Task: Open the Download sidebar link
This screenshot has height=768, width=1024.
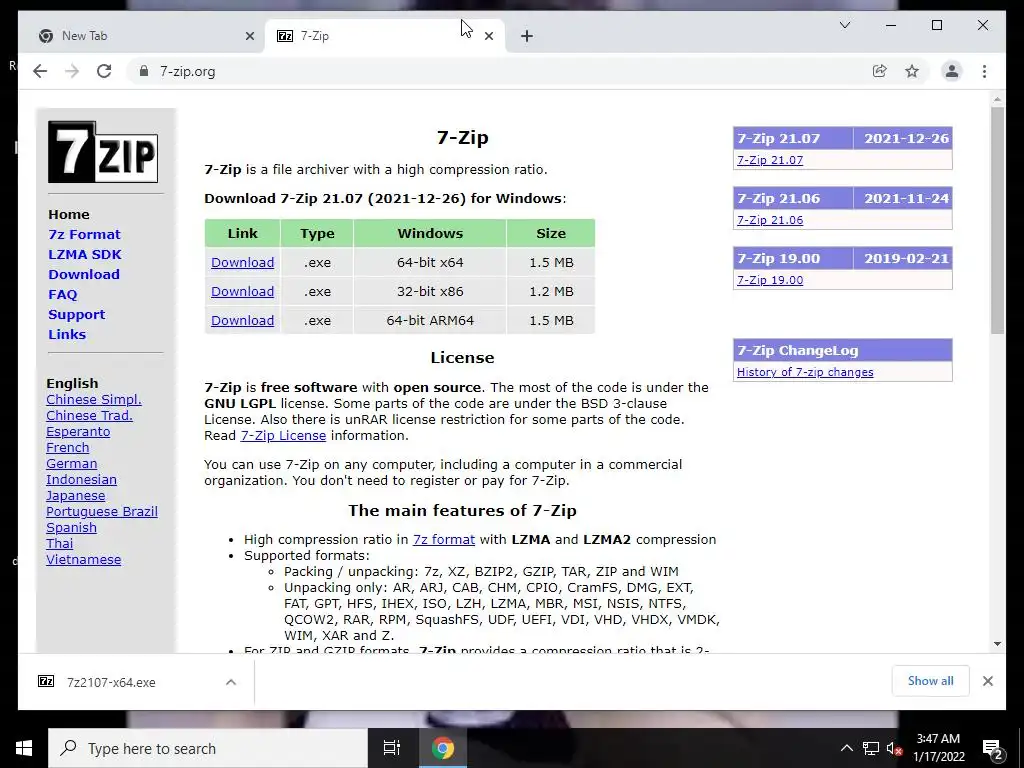Action: [84, 274]
